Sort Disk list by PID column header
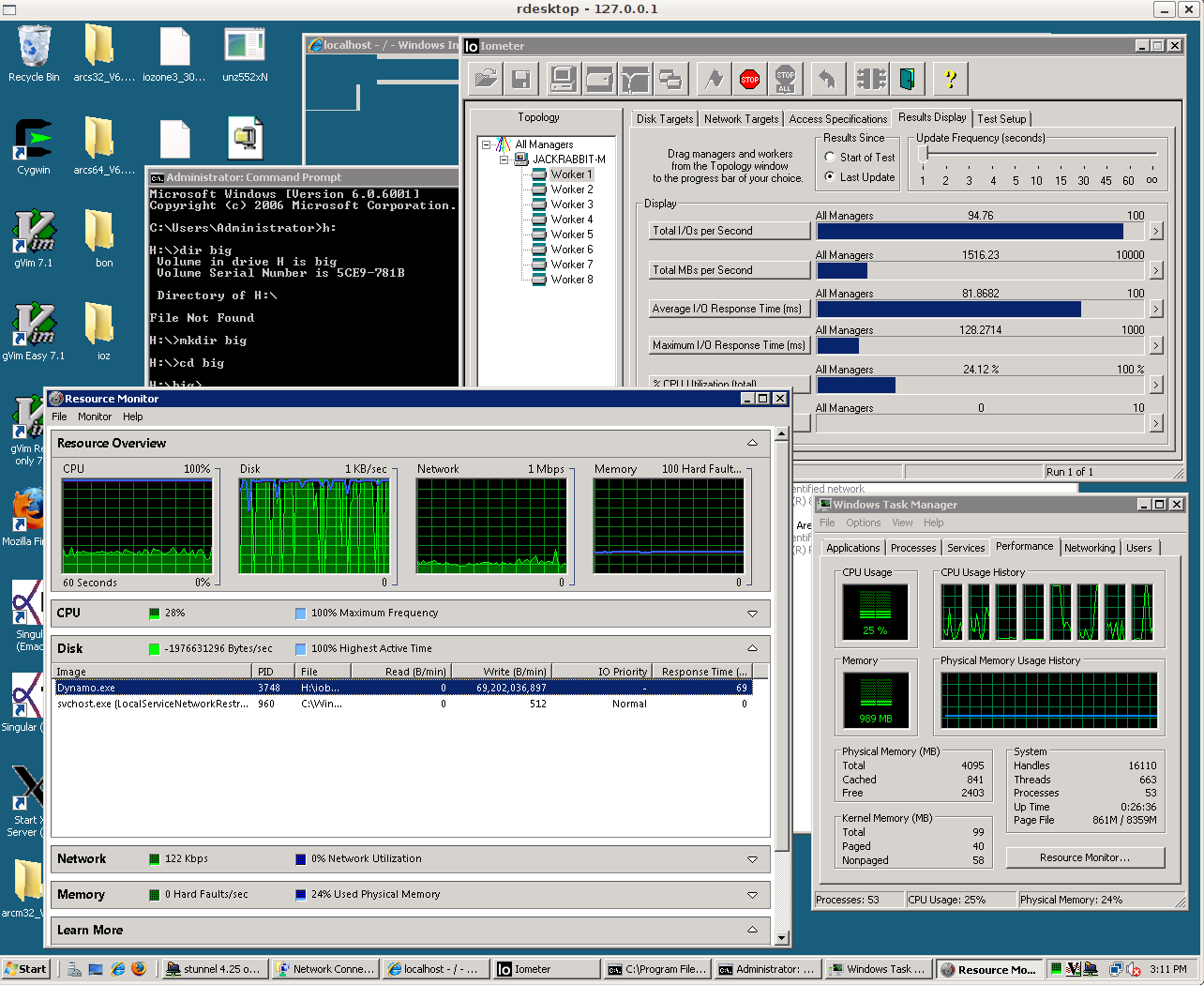 (275, 672)
